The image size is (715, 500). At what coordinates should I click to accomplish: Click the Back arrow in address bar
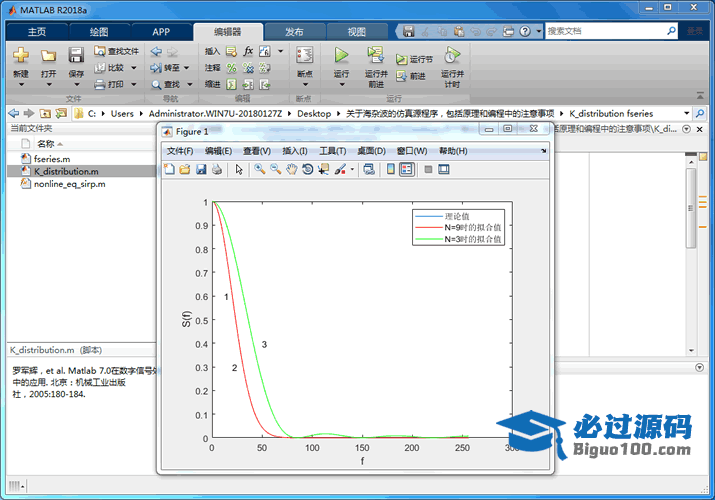click(x=14, y=113)
